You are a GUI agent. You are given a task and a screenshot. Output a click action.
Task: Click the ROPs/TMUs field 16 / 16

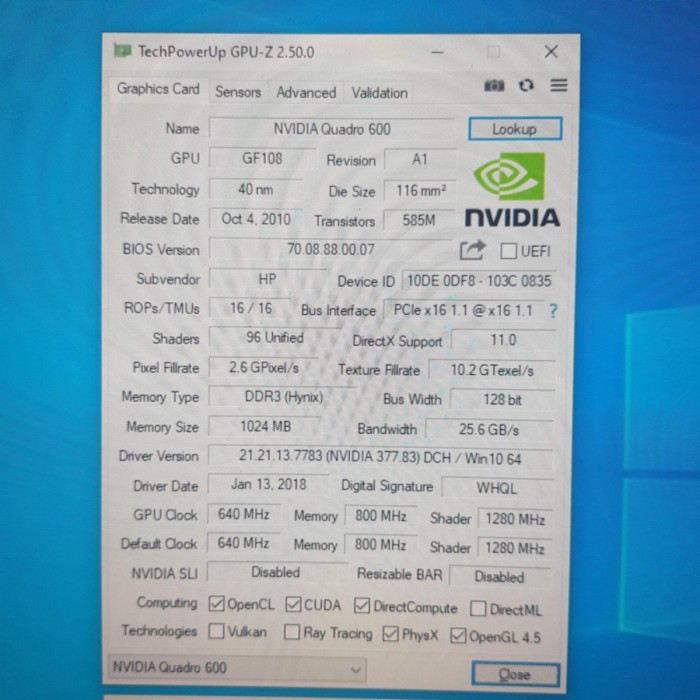[x=250, y=308]
